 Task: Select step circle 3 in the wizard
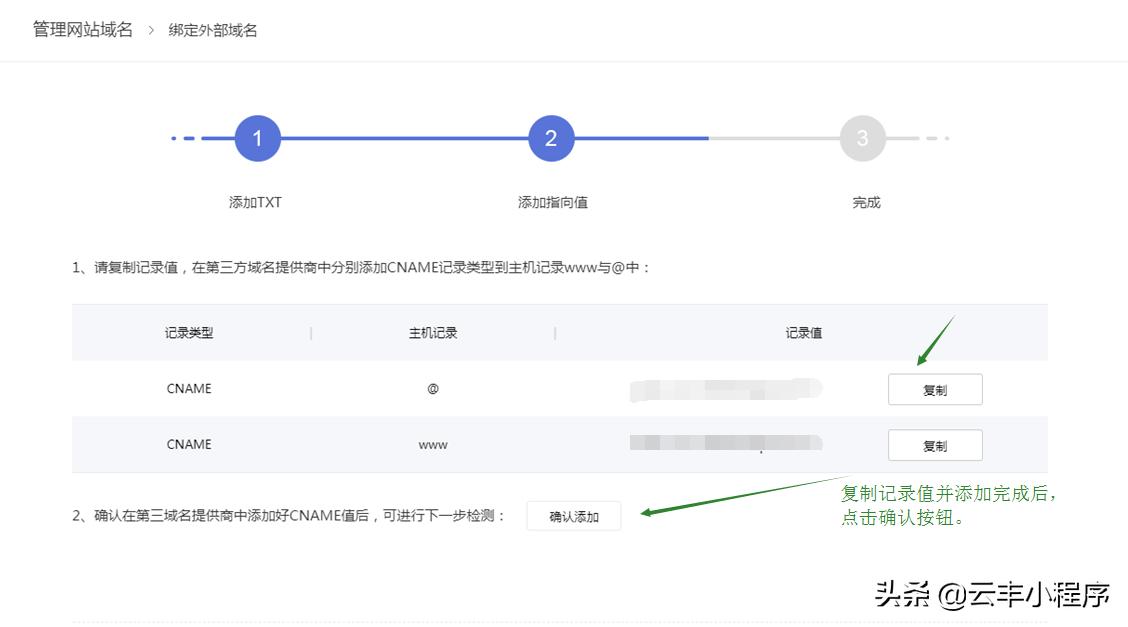click(x=863, y=138)
